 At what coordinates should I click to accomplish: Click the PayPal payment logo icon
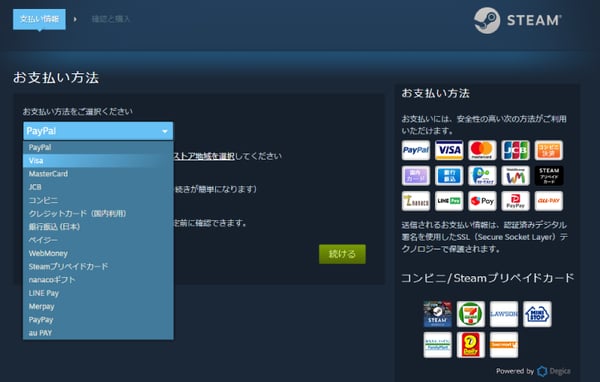tap(416, 150)
